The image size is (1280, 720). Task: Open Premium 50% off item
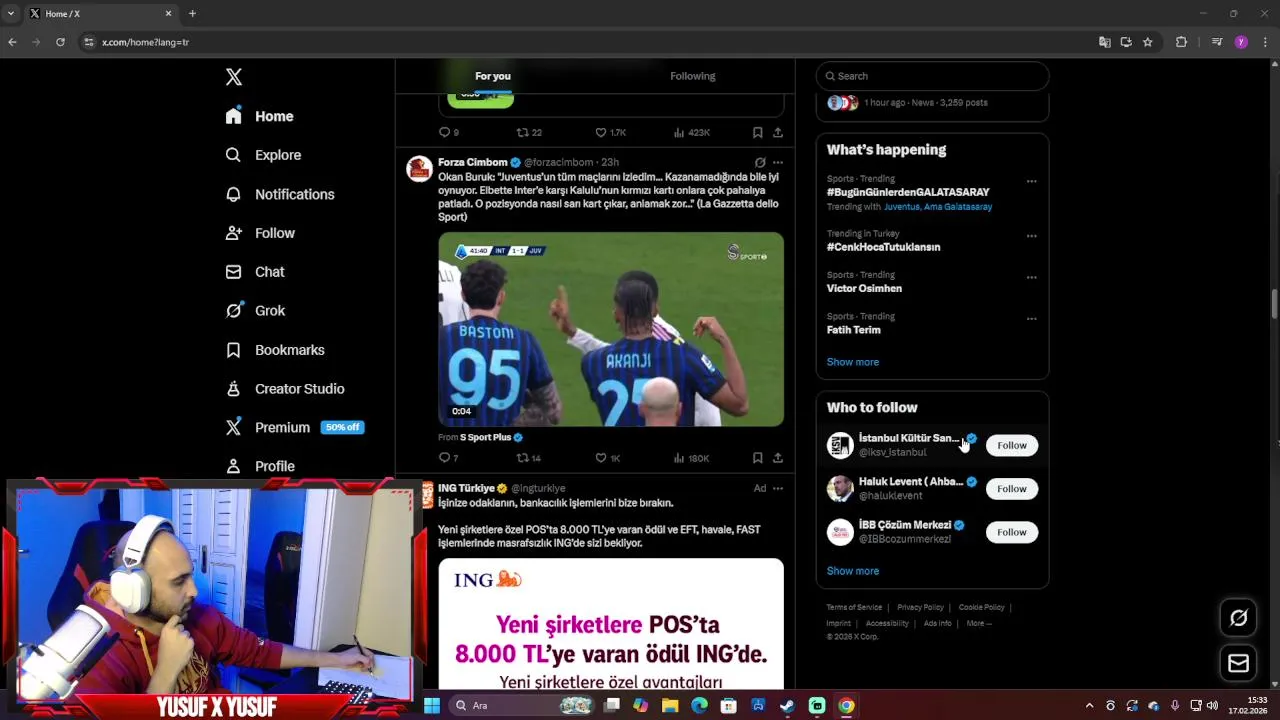[x=295, y=427]
